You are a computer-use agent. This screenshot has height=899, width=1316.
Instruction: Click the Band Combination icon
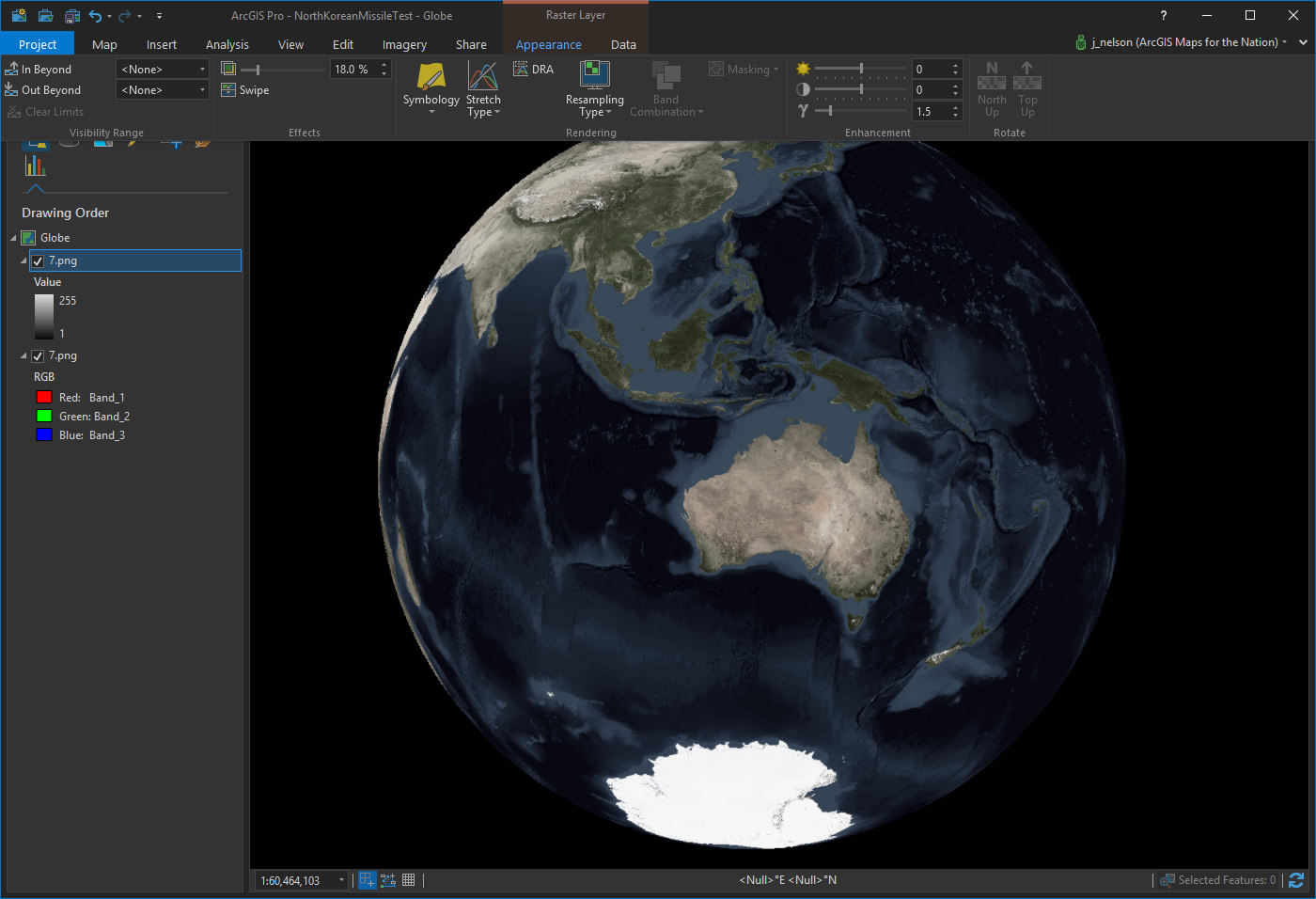coord(666,76)
